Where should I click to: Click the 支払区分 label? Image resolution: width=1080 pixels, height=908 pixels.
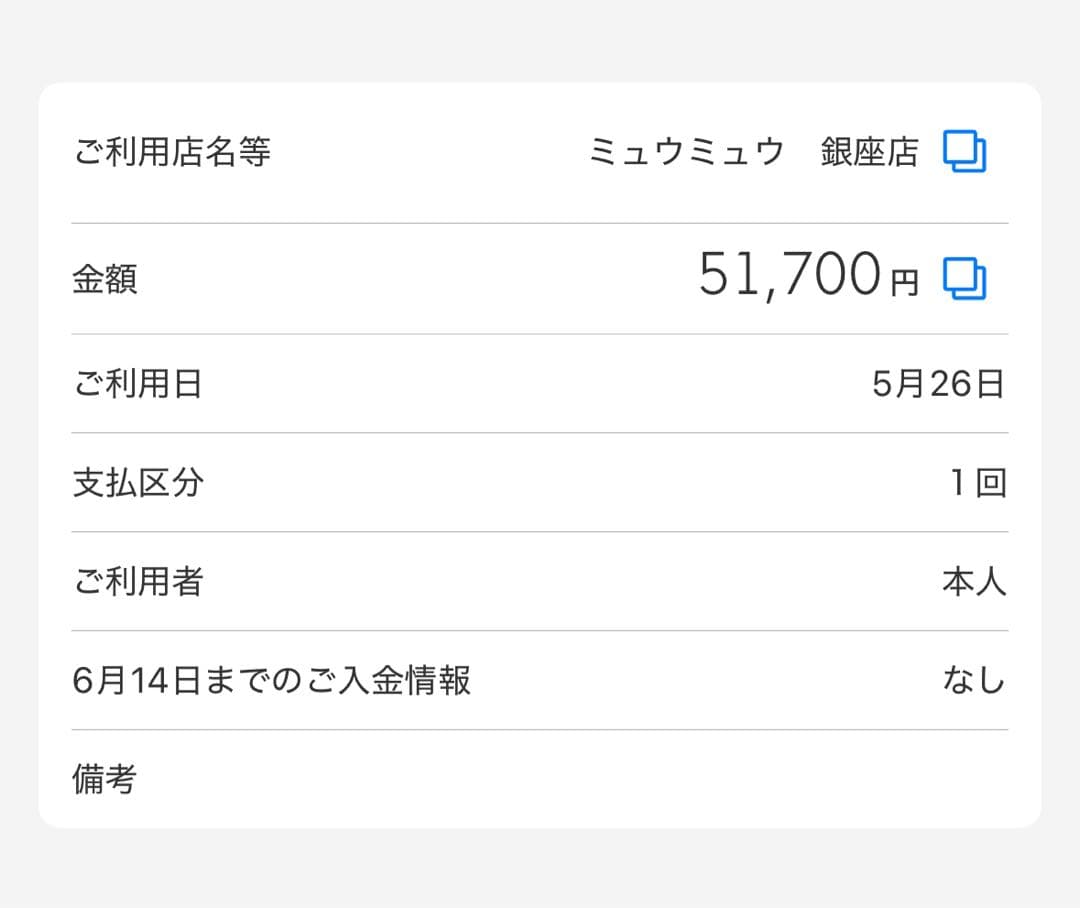[x=138, y=483]
